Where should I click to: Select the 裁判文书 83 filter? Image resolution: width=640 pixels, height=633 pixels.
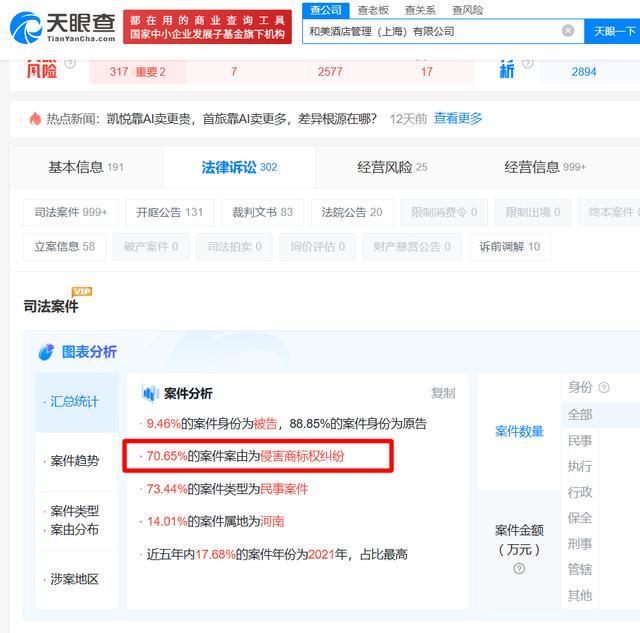pos(262,212)
